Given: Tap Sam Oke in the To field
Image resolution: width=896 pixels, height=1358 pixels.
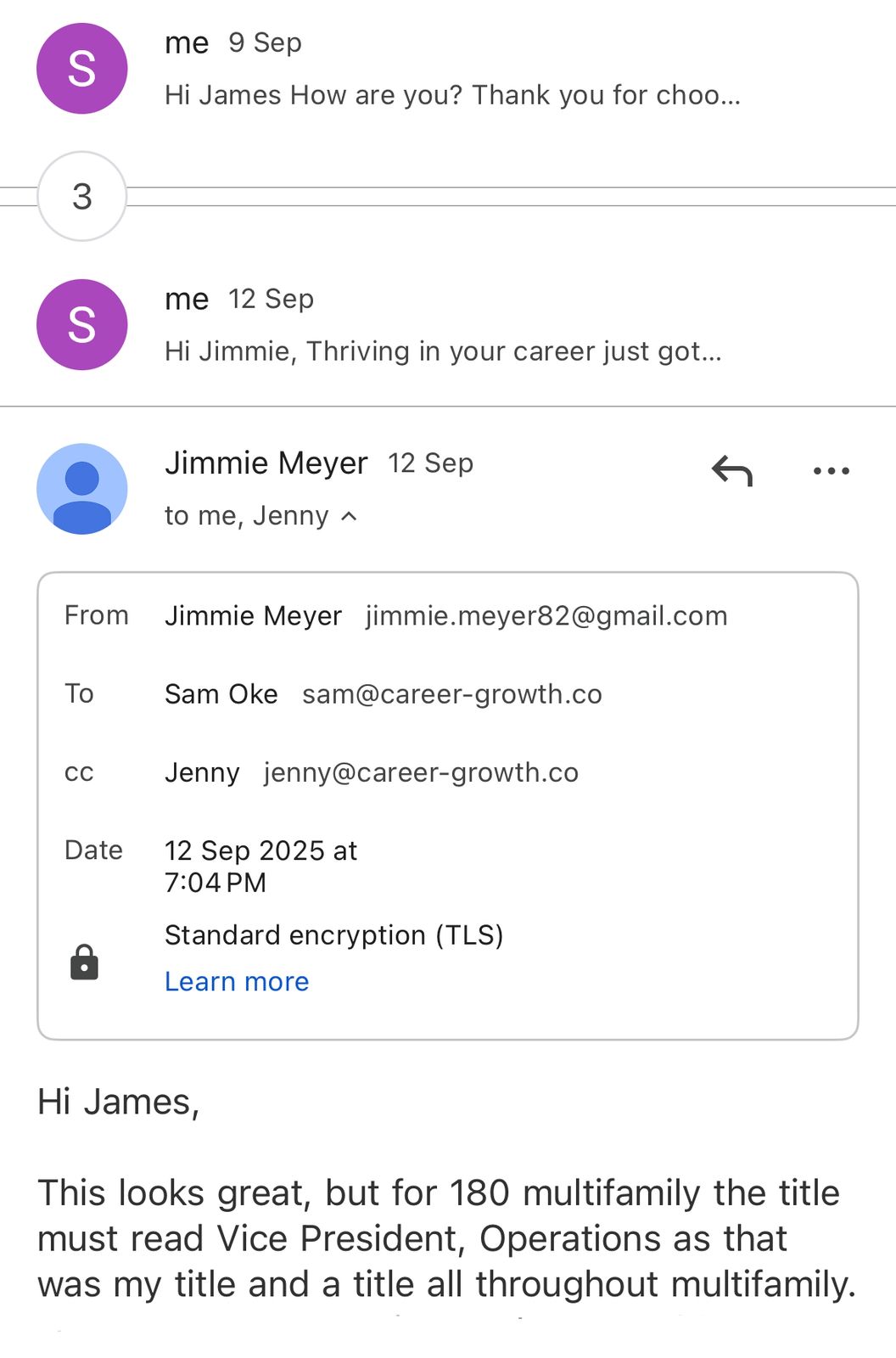Looking at the screenshot, I should pos(221,694).
